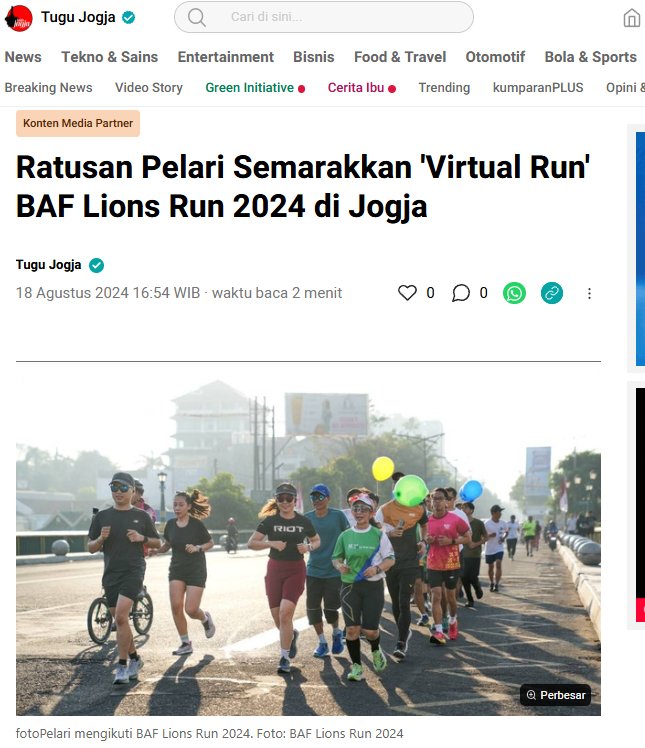Click verified badge beside author Tugu Jogja
This screenshot has height=748, width=645.
[x=96, y=265]
